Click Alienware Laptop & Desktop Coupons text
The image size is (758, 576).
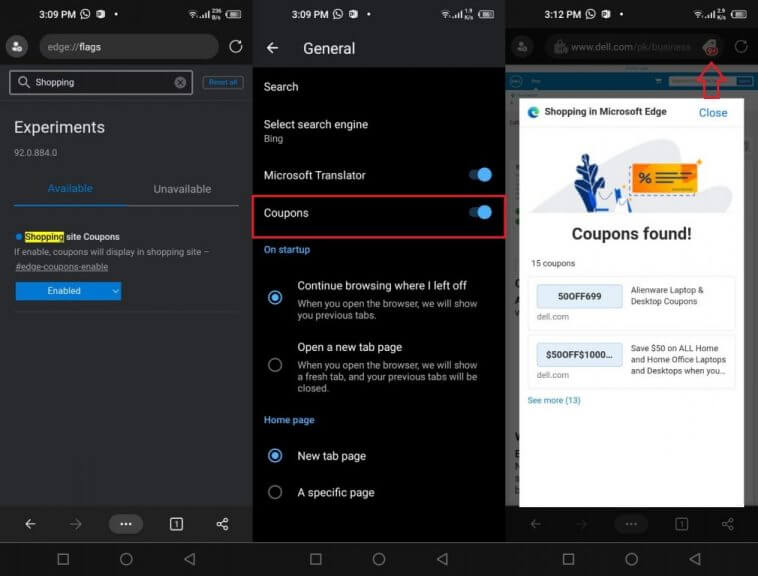[x=667, y=295]
